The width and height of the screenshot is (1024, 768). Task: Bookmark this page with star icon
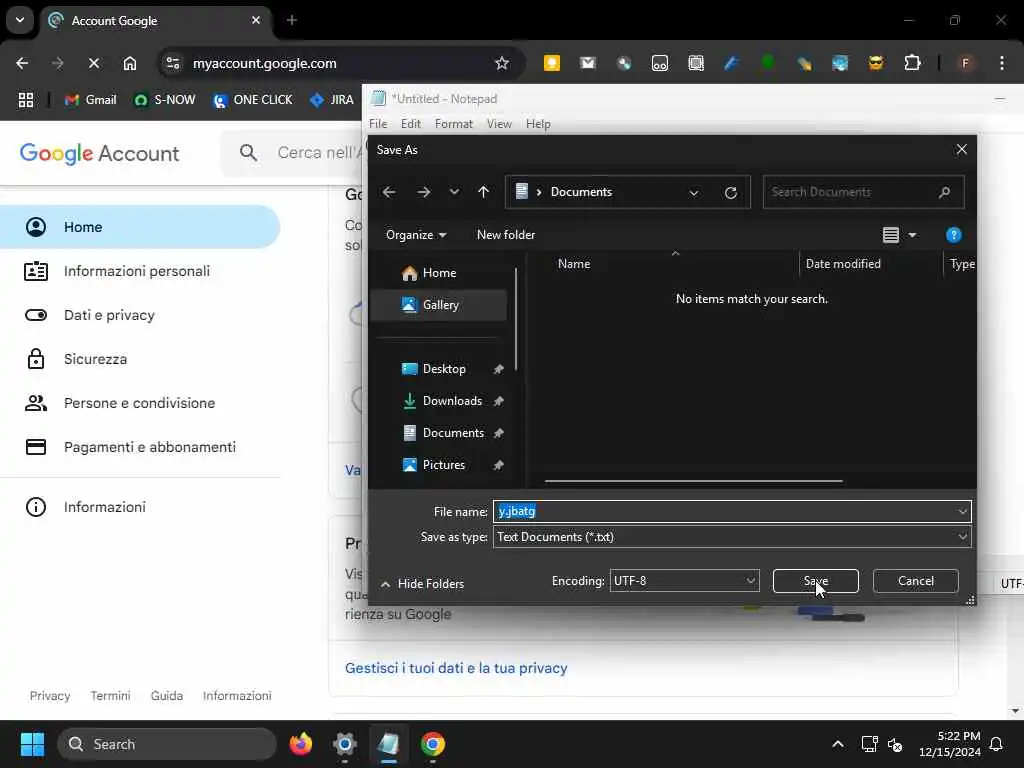coord(502,63)
